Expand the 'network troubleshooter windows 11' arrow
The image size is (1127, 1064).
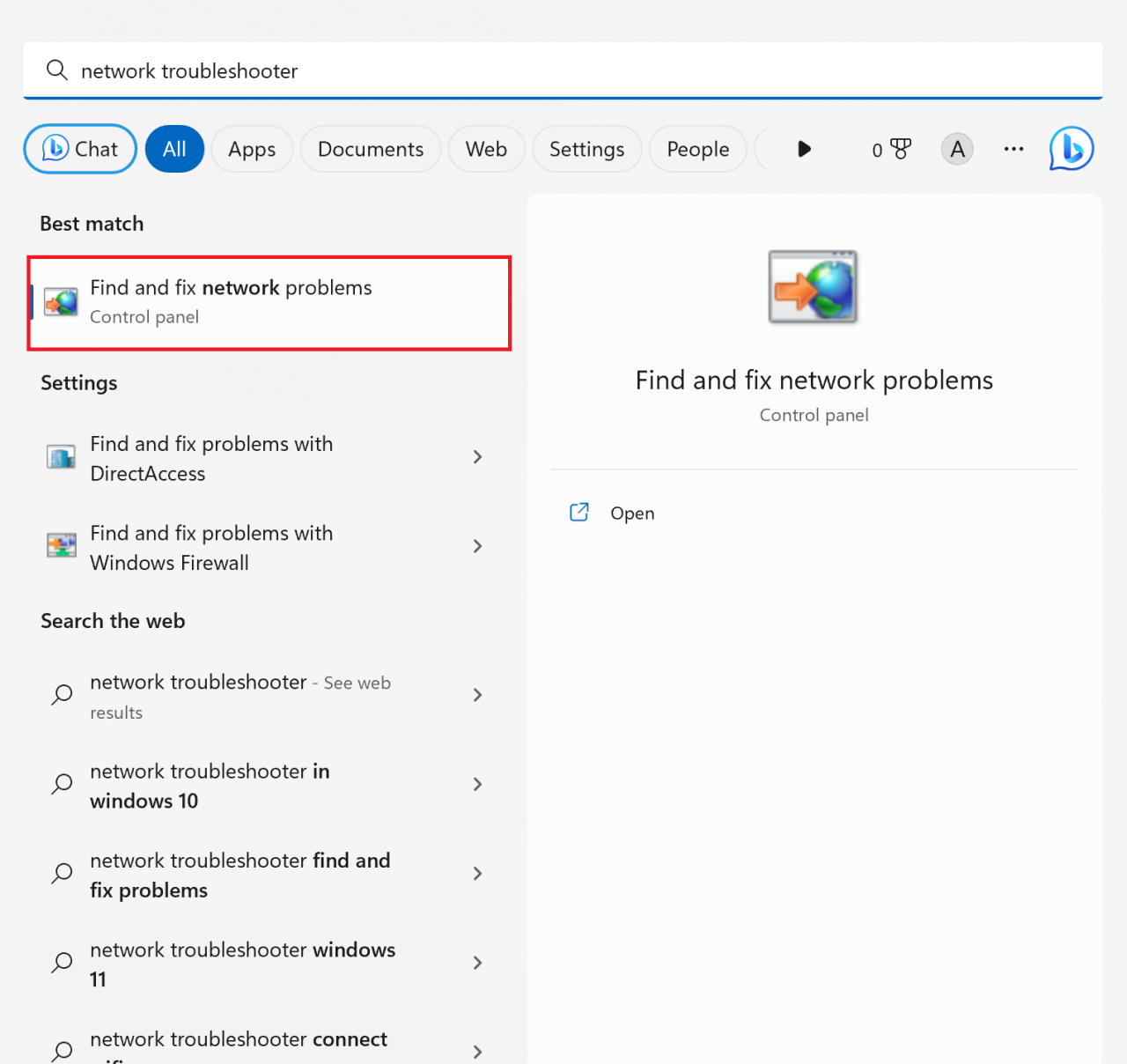477,964
